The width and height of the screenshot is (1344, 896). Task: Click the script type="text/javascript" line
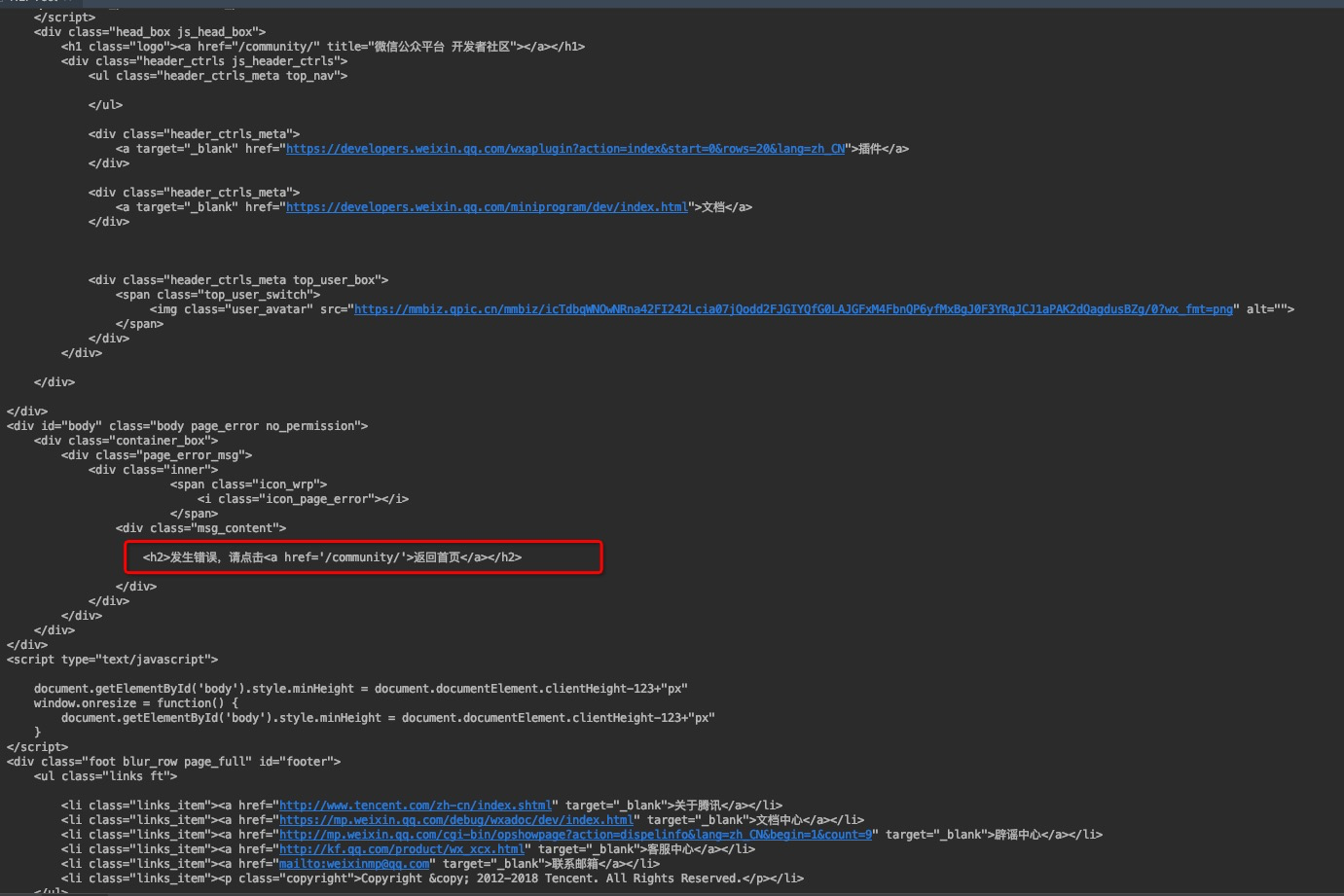pos(112,660)
